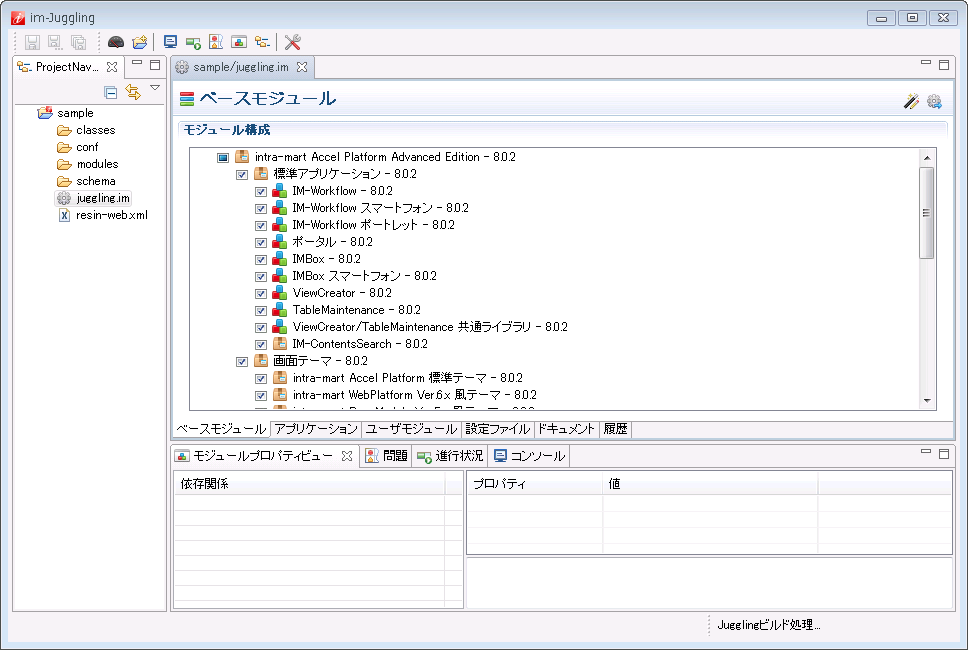Minimize the editor area panel
This screenshot has width=968, height=650.
(x=925, y=62)
